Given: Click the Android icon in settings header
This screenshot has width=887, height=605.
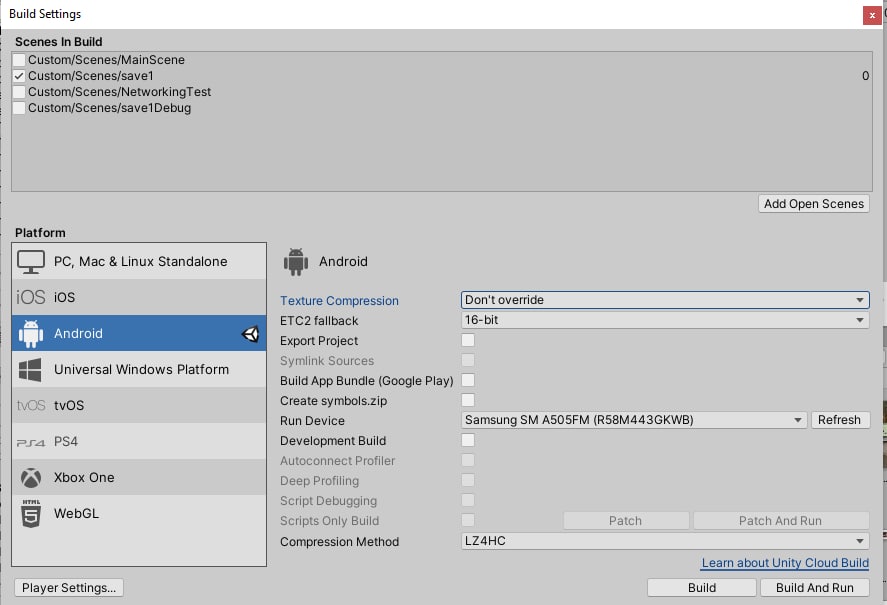Looking at the screenshot, I should (x=296, y=261).
